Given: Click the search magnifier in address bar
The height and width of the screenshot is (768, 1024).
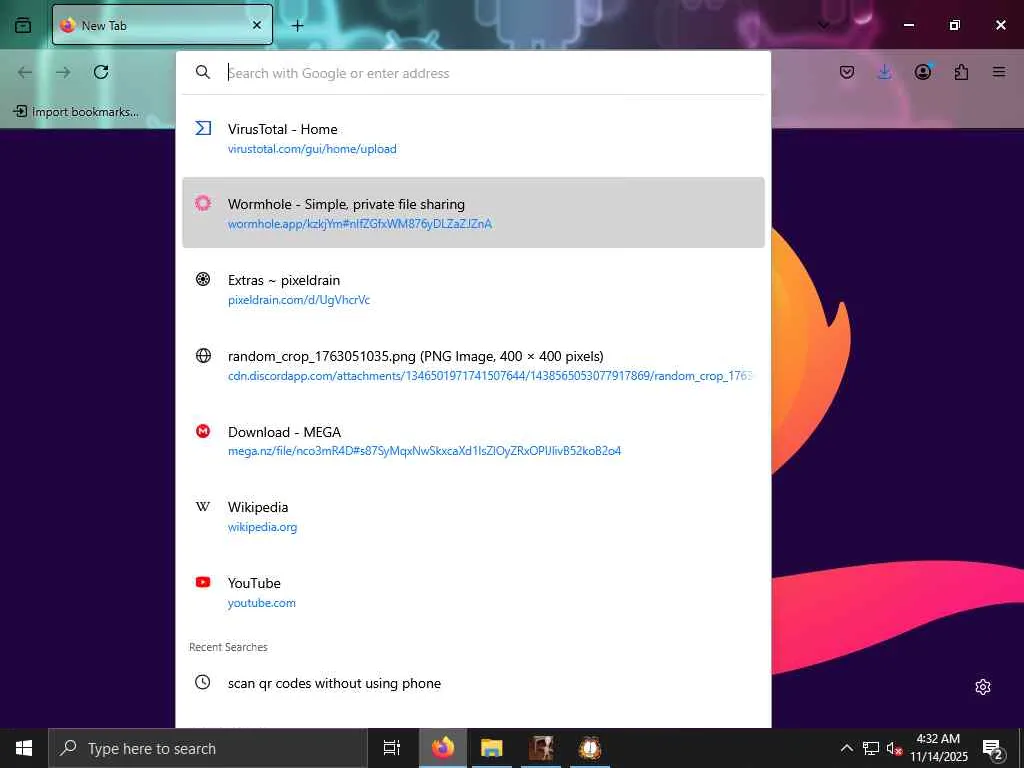Looking at the screenshot, I should point(203,72).
